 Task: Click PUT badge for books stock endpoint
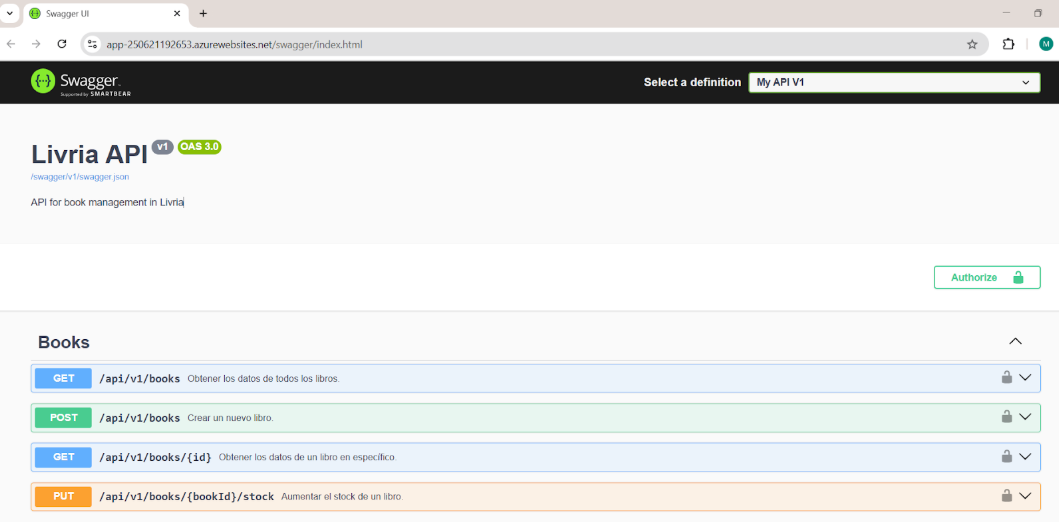point(63,496)
